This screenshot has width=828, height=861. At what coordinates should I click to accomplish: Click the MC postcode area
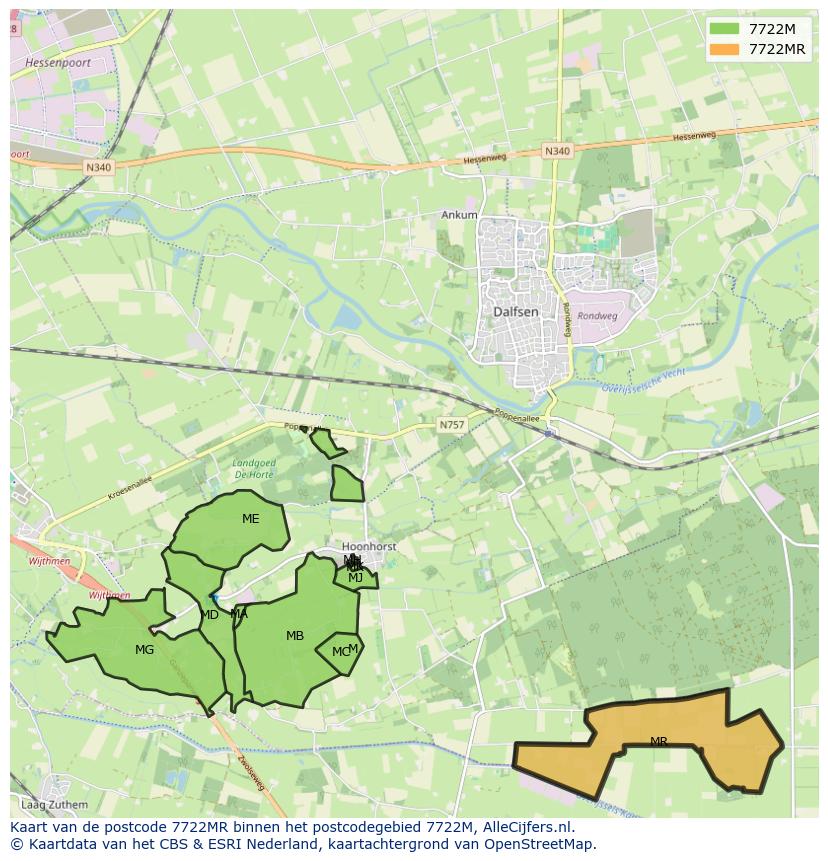point(339,652)
